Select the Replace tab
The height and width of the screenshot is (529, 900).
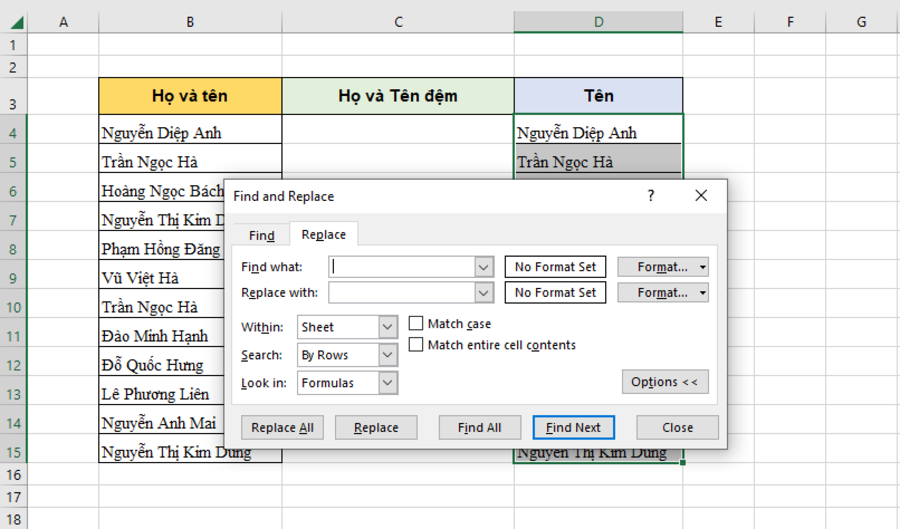click(x=324, y=235)
